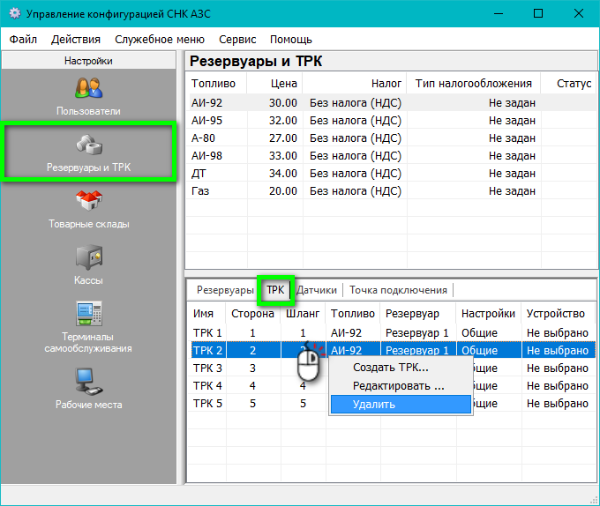Sort fuel table by Цена column header
Screen dimensions: 600x506
pyautogui.click(x=283, y=84)
